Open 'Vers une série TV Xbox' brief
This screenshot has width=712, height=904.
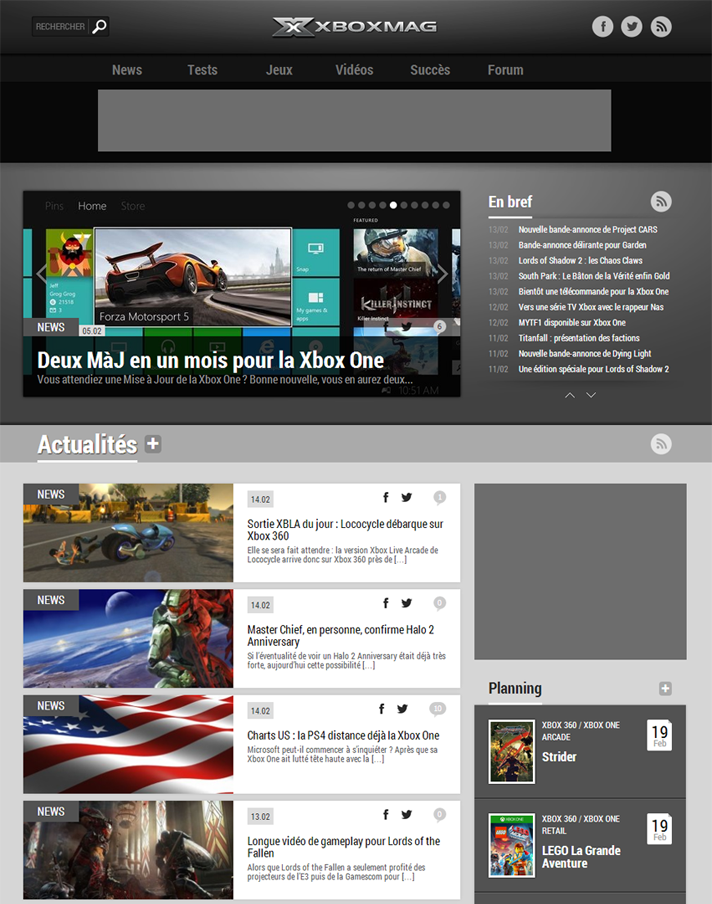tap(591, 307)
